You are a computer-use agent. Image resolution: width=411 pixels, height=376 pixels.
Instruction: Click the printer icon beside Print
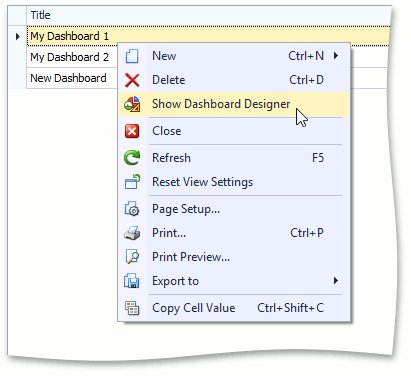(x=132, y=233)
